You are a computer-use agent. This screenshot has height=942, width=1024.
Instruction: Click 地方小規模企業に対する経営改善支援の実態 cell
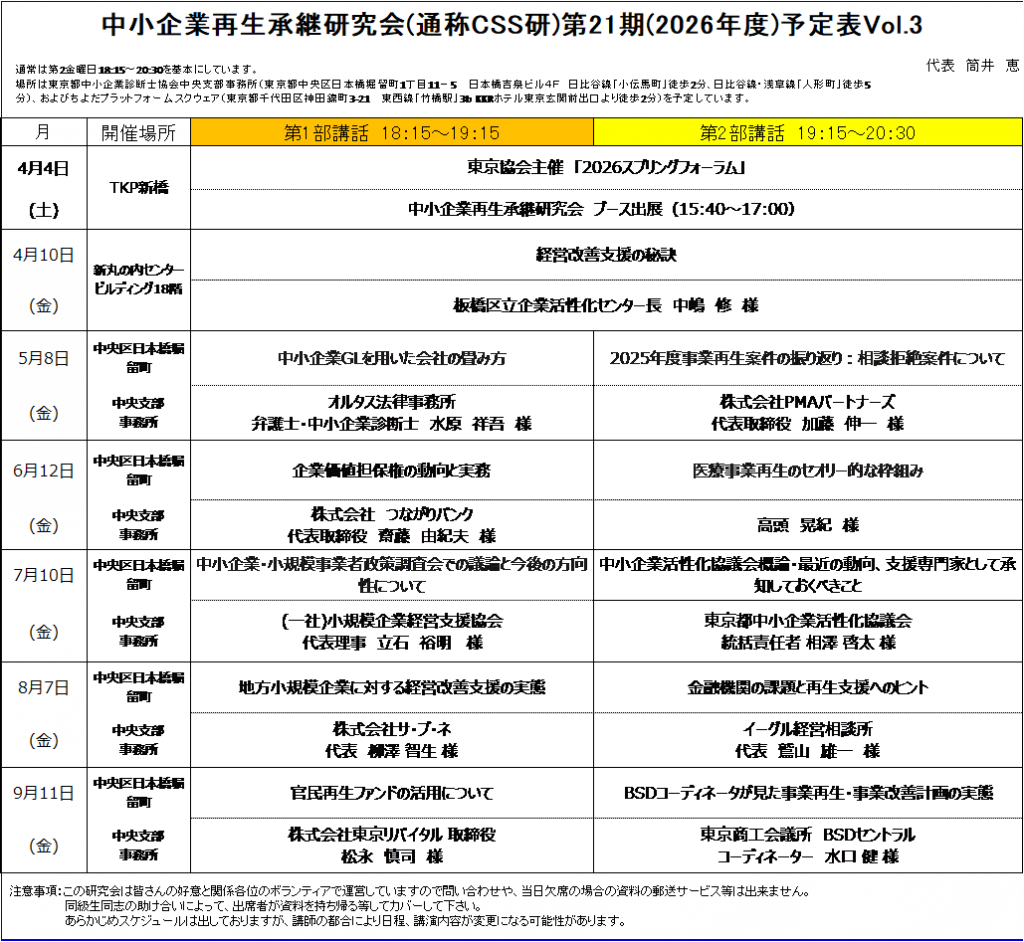point(392,687)
